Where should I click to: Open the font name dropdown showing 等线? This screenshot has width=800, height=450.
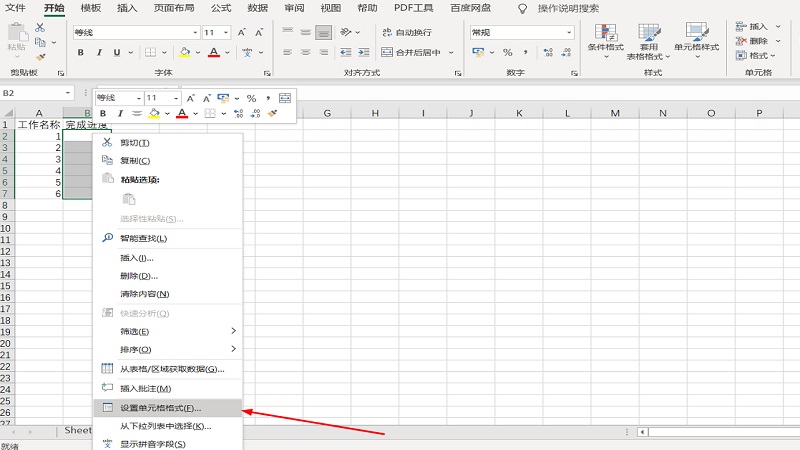(135, 32)
